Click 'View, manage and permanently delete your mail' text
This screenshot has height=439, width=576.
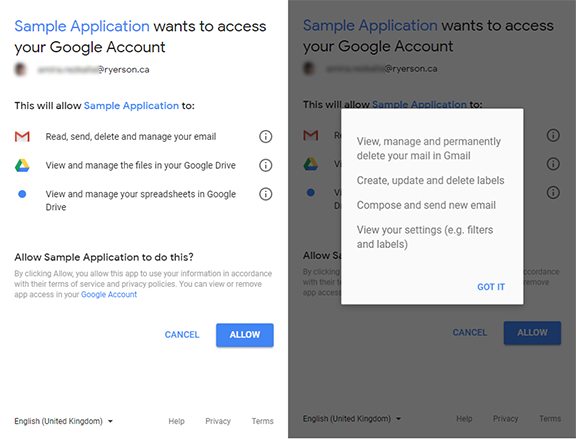[429, 148]
